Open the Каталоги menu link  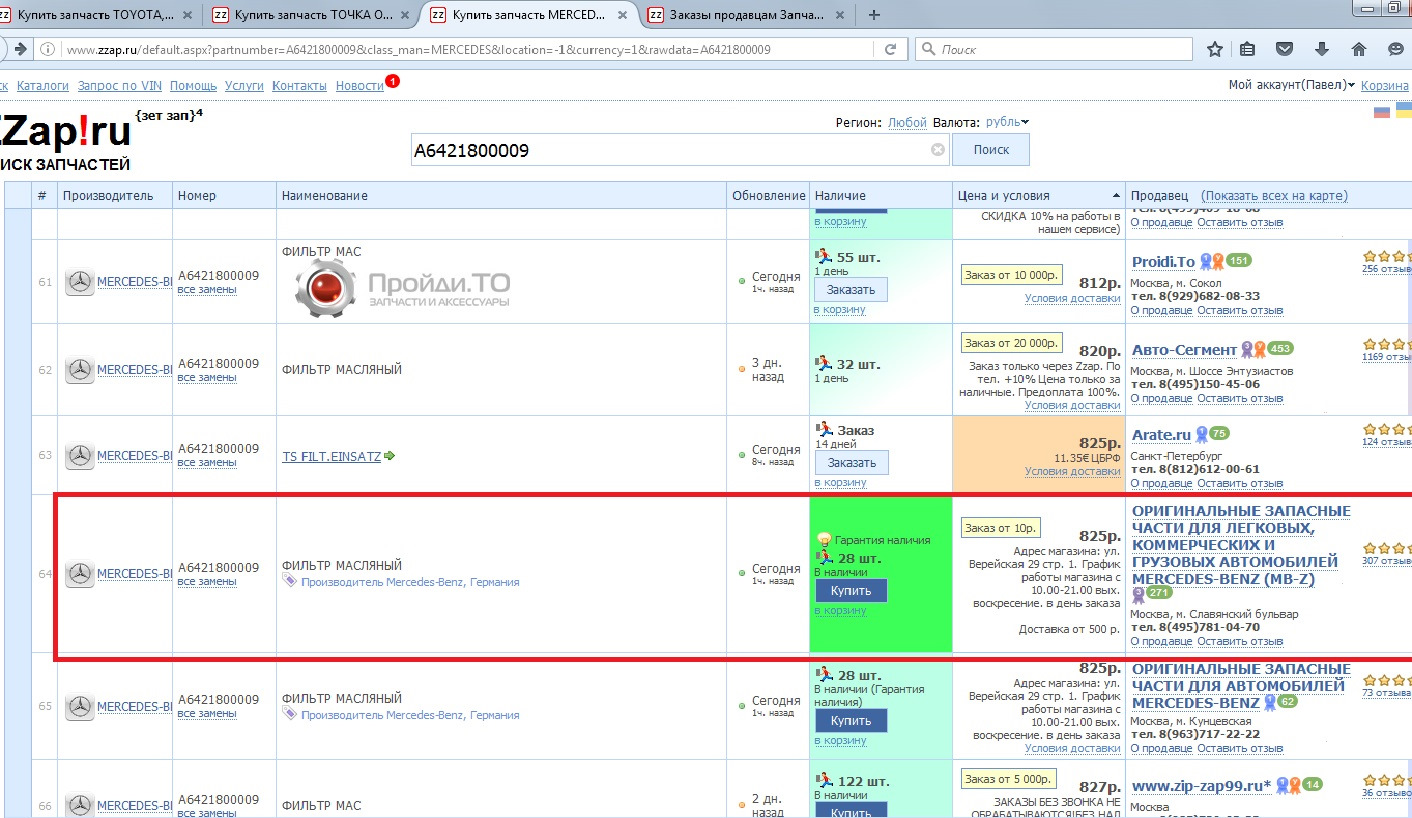(x=43, y=86)
